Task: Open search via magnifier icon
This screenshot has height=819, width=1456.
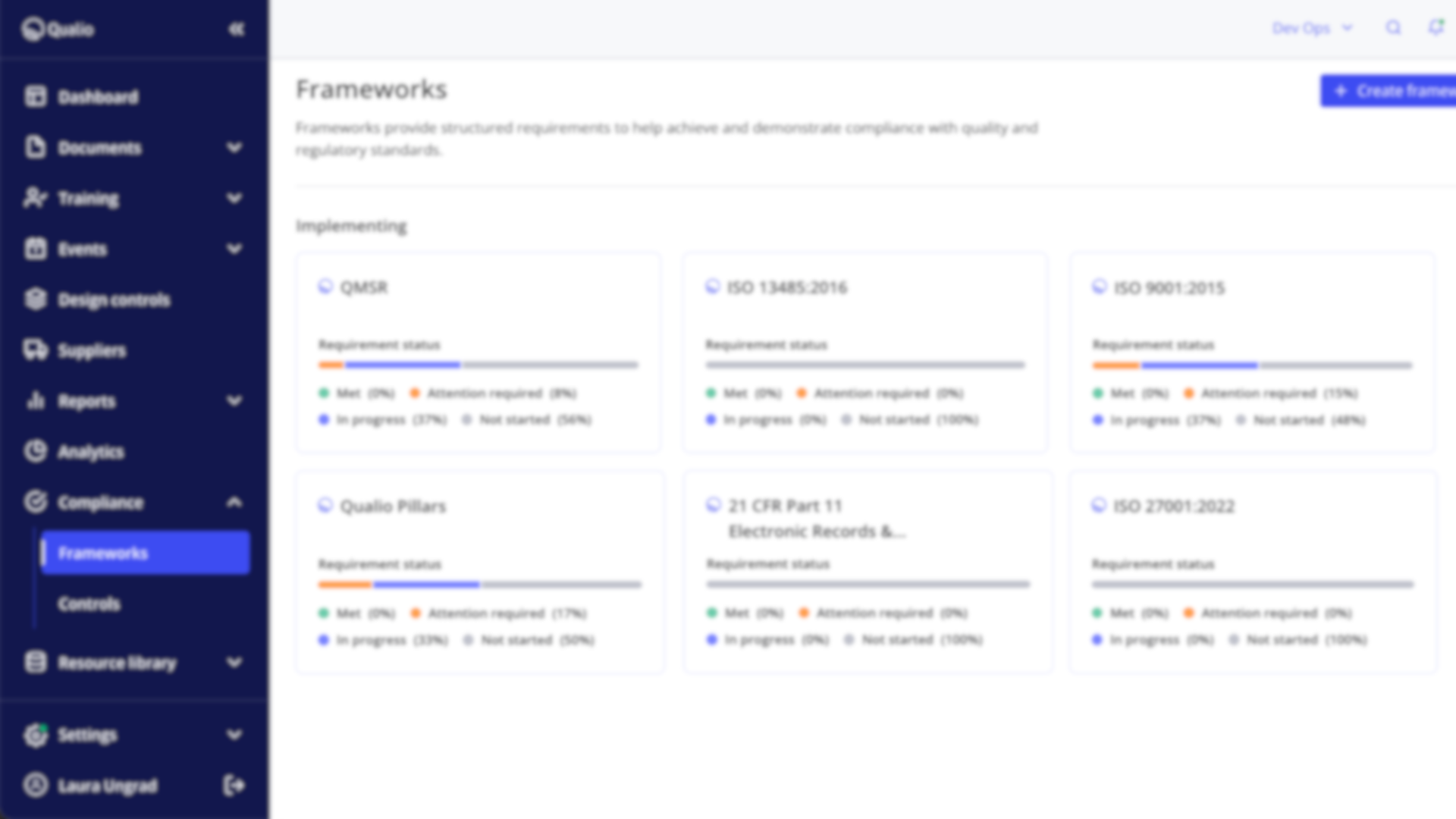Action: (x=1393, y=28)
